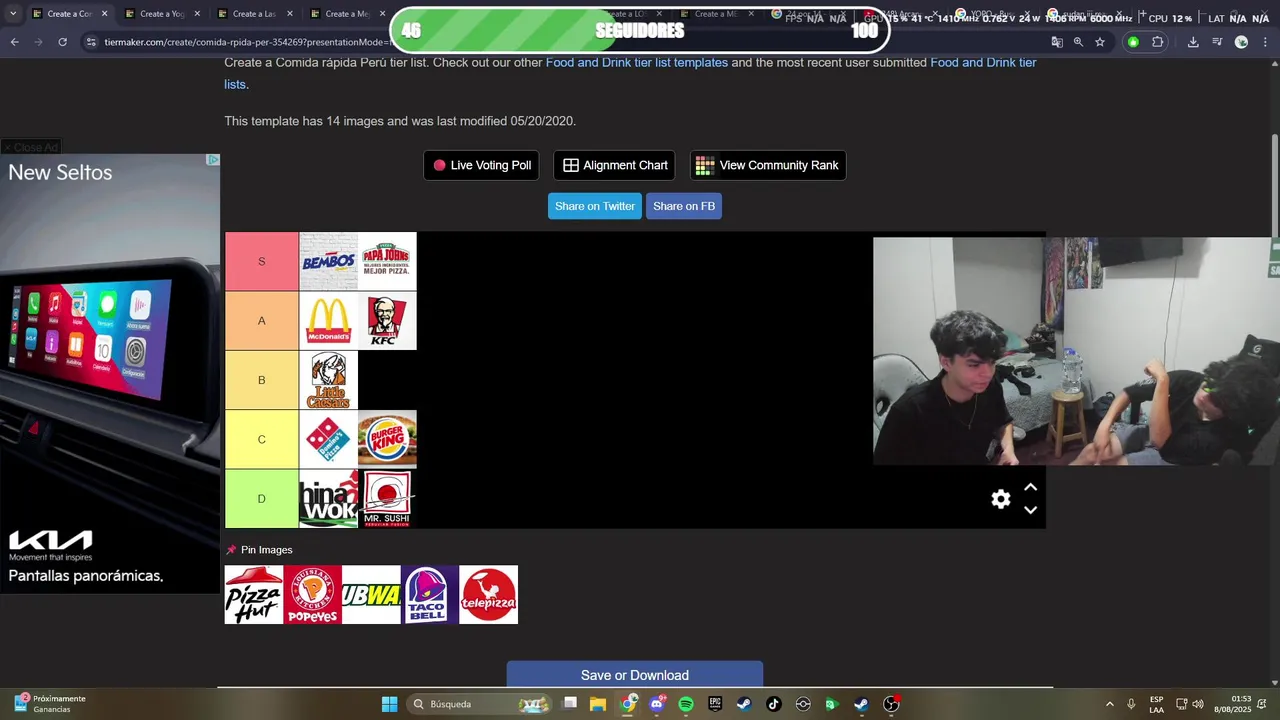Open the Chrome menu three dots
Screen dimensions: 1280x720
pyautogui.click(x=1266, y=42)
